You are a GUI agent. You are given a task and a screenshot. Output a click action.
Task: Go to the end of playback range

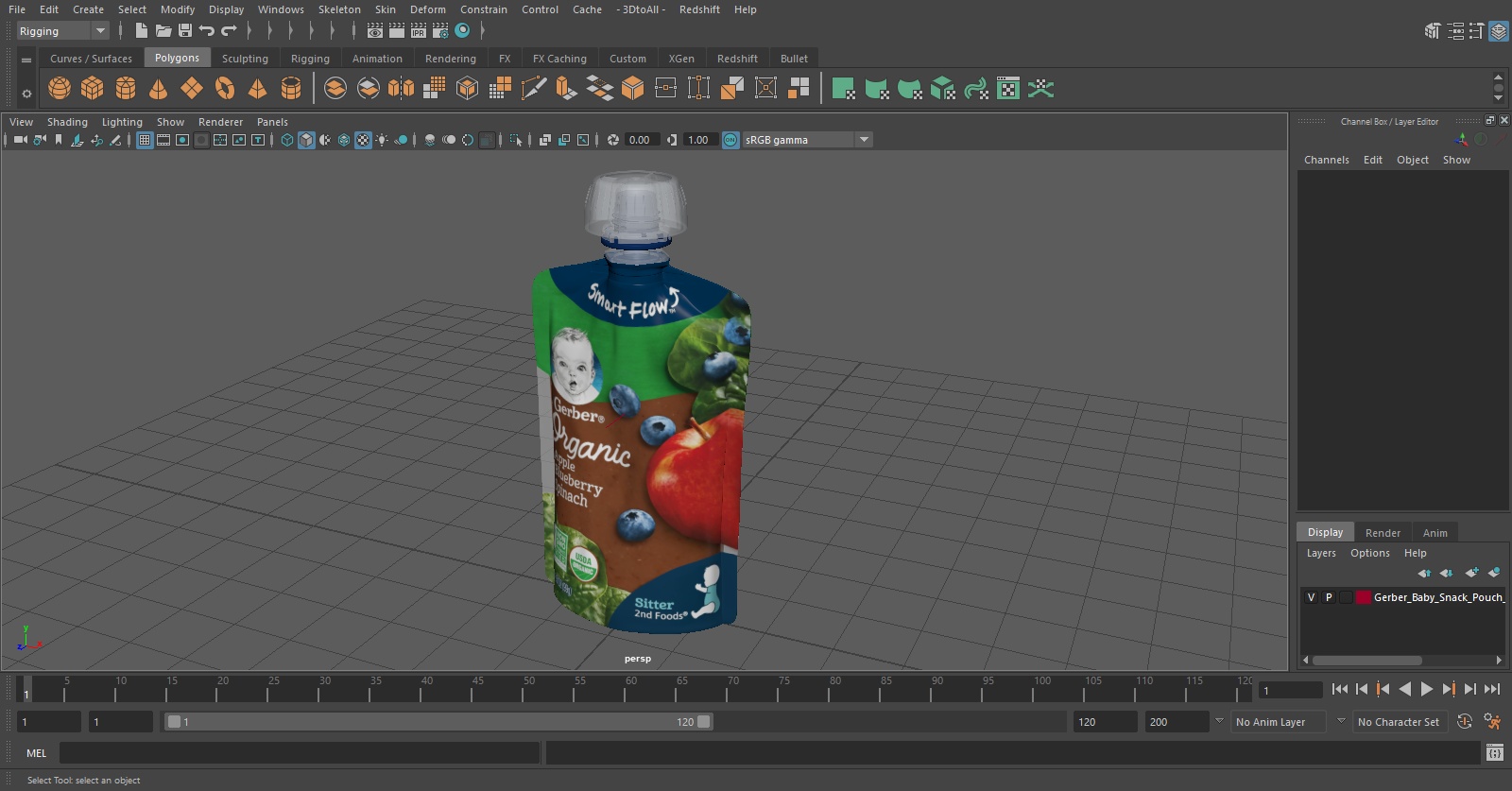(1492, 690)
